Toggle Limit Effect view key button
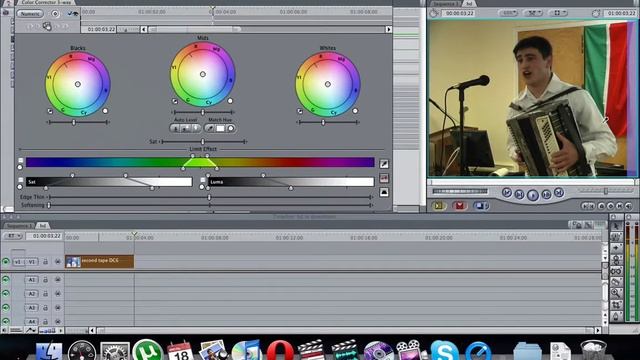This screenshot has width=640, height=360. 384,178
